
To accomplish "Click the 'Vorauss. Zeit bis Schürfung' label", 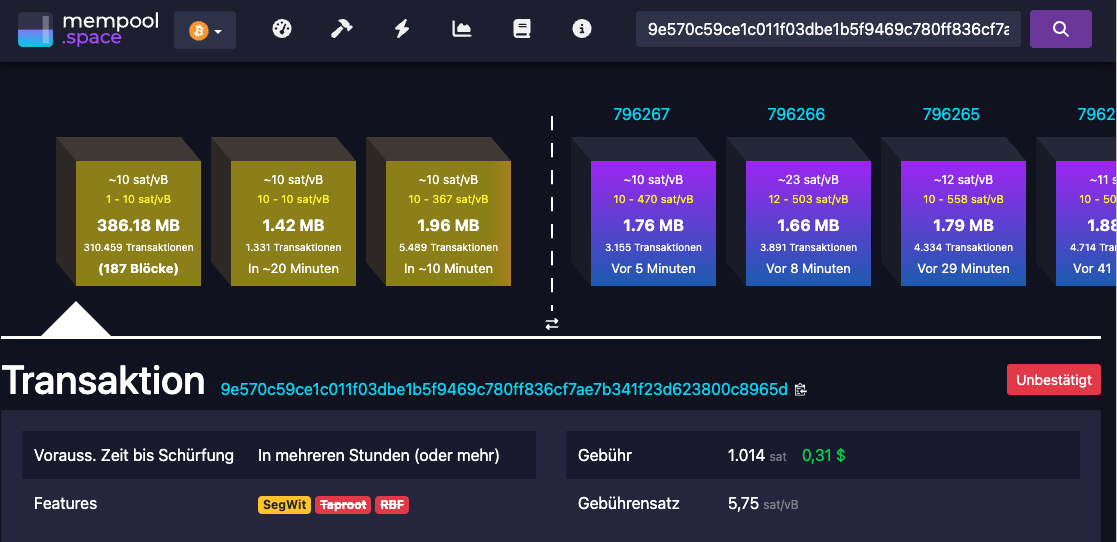I will [134, 456].
